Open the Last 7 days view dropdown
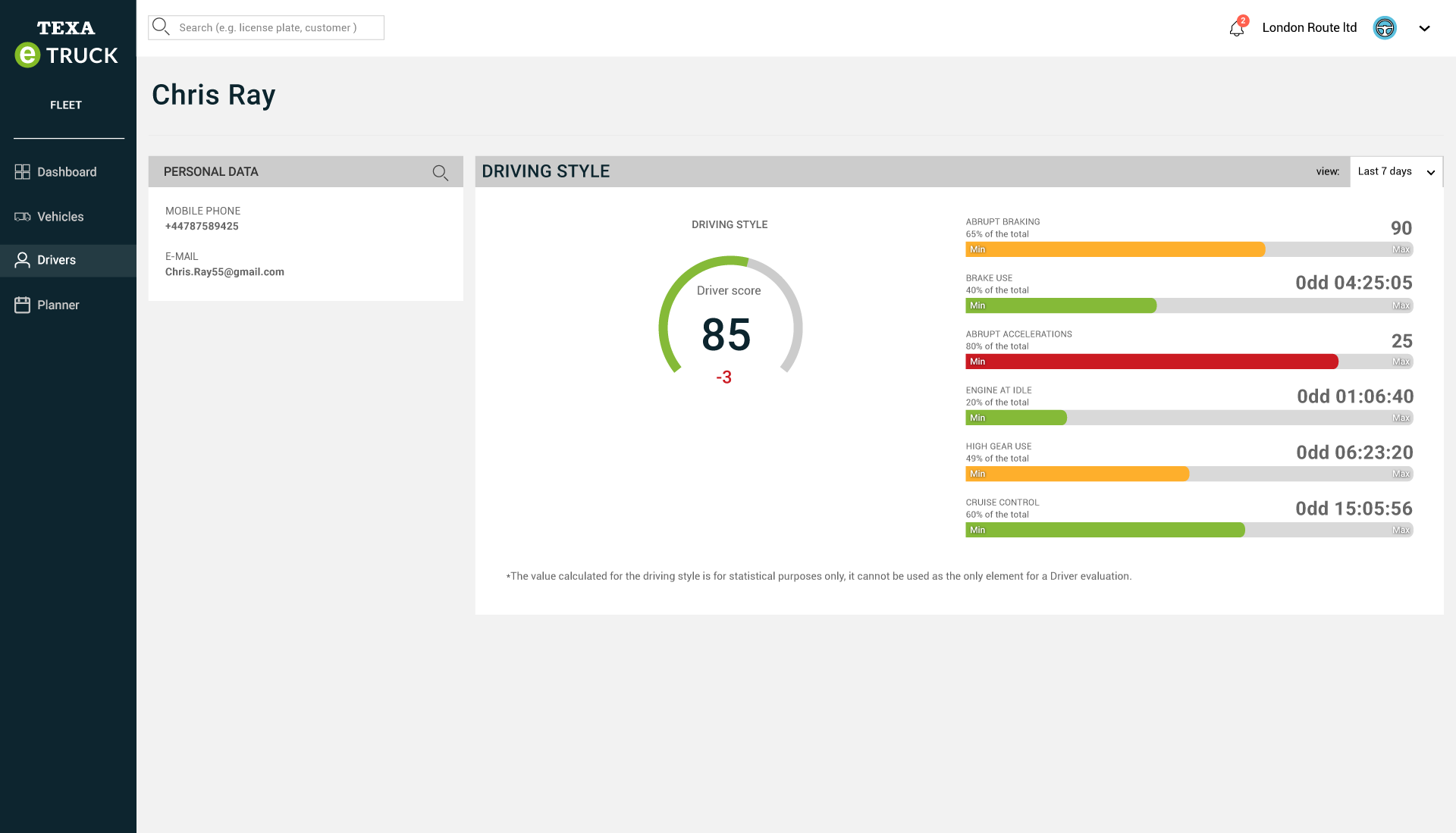Viewport: 1456px width, 833px height. [1396, 171]
